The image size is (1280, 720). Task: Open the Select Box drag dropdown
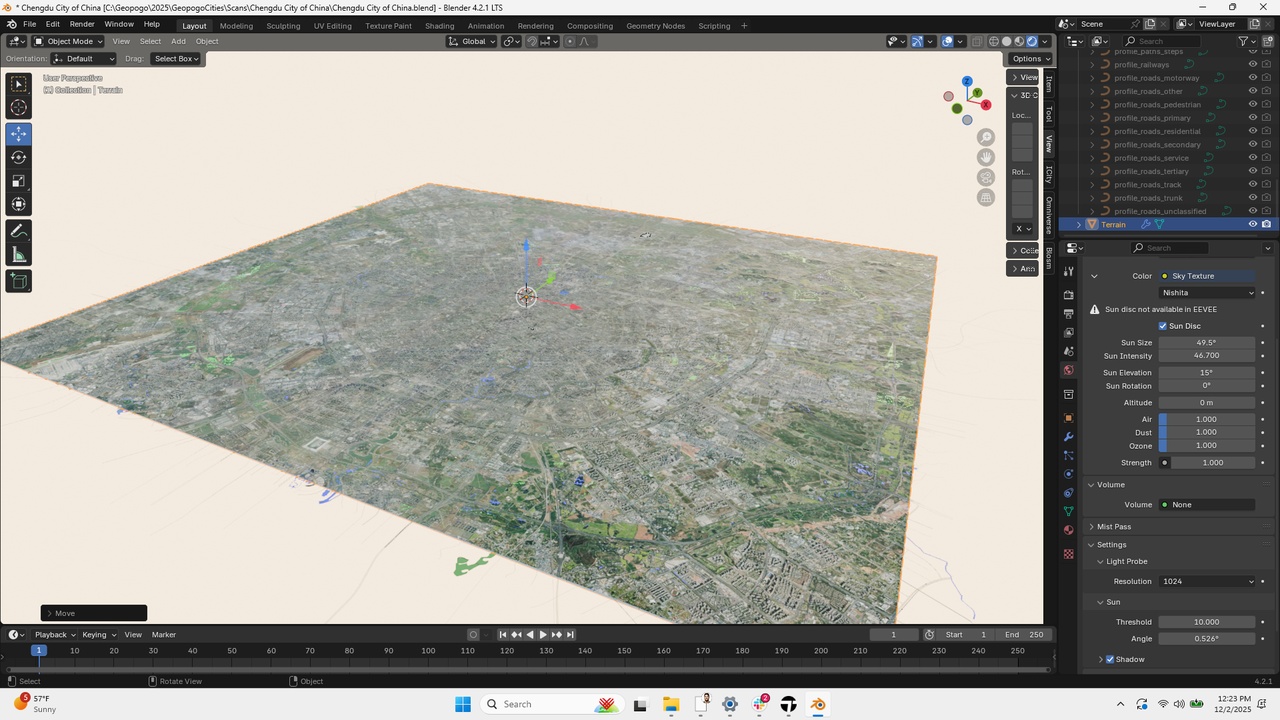(176, 59)
